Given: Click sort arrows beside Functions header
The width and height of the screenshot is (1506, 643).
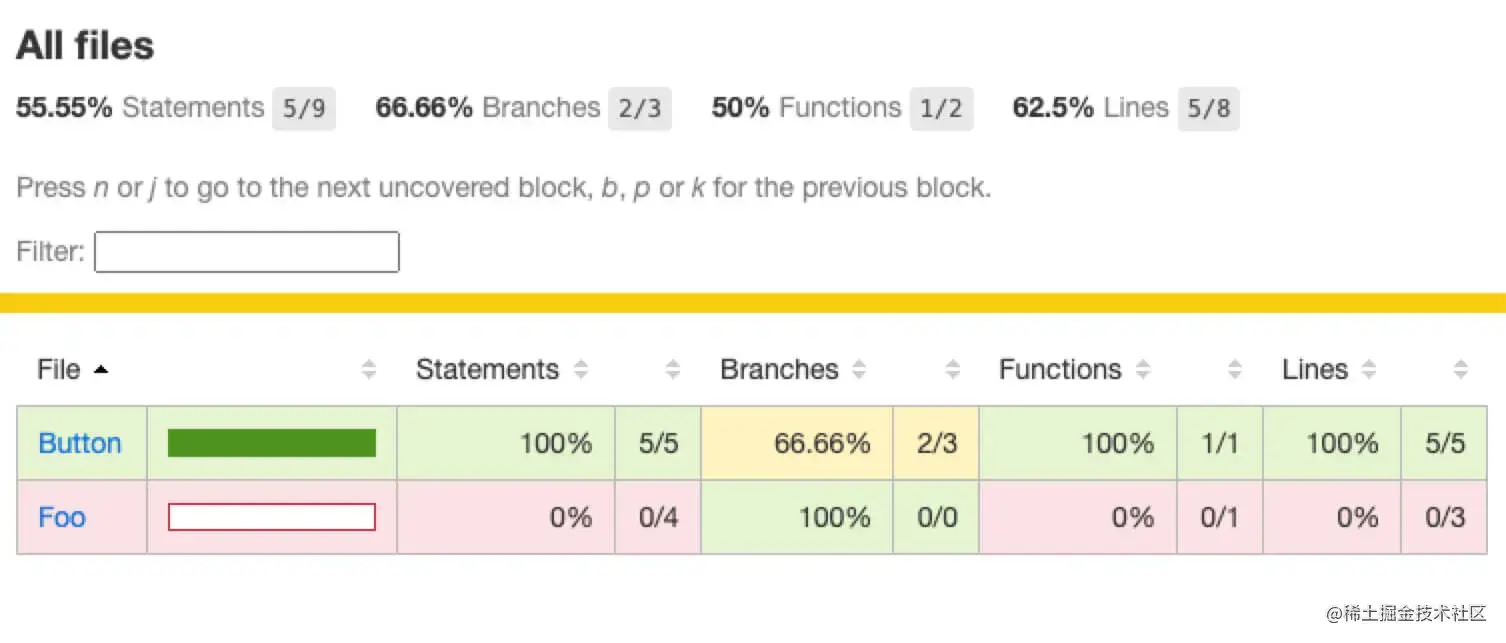Looking at the screenshot, I should [1144, 370].
